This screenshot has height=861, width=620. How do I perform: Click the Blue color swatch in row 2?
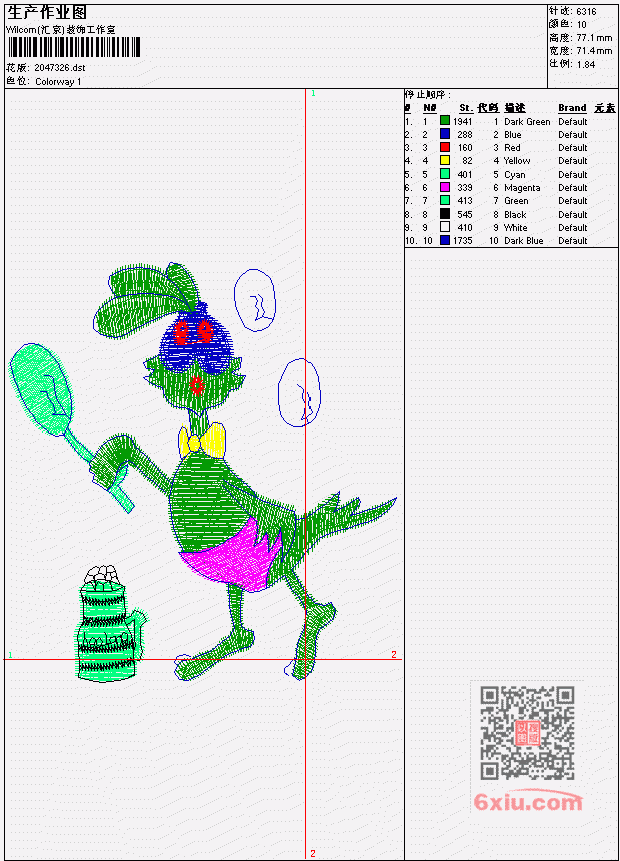[x=445, y=134]
